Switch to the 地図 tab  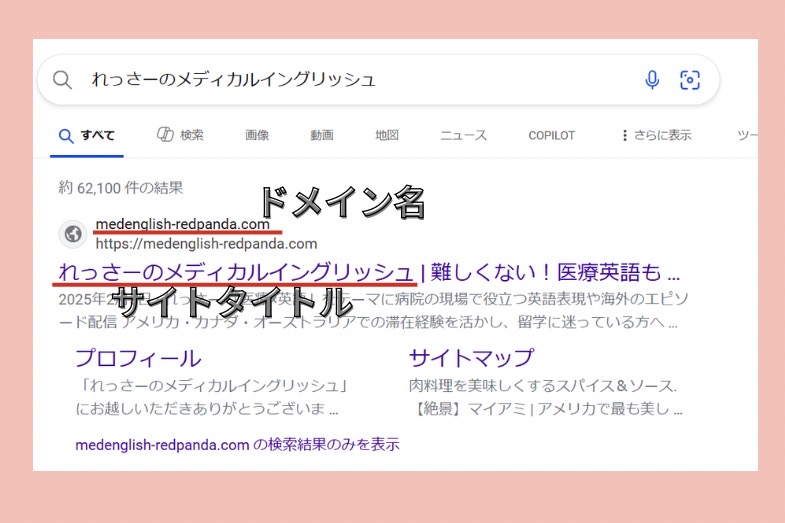(x=386, y=135)
